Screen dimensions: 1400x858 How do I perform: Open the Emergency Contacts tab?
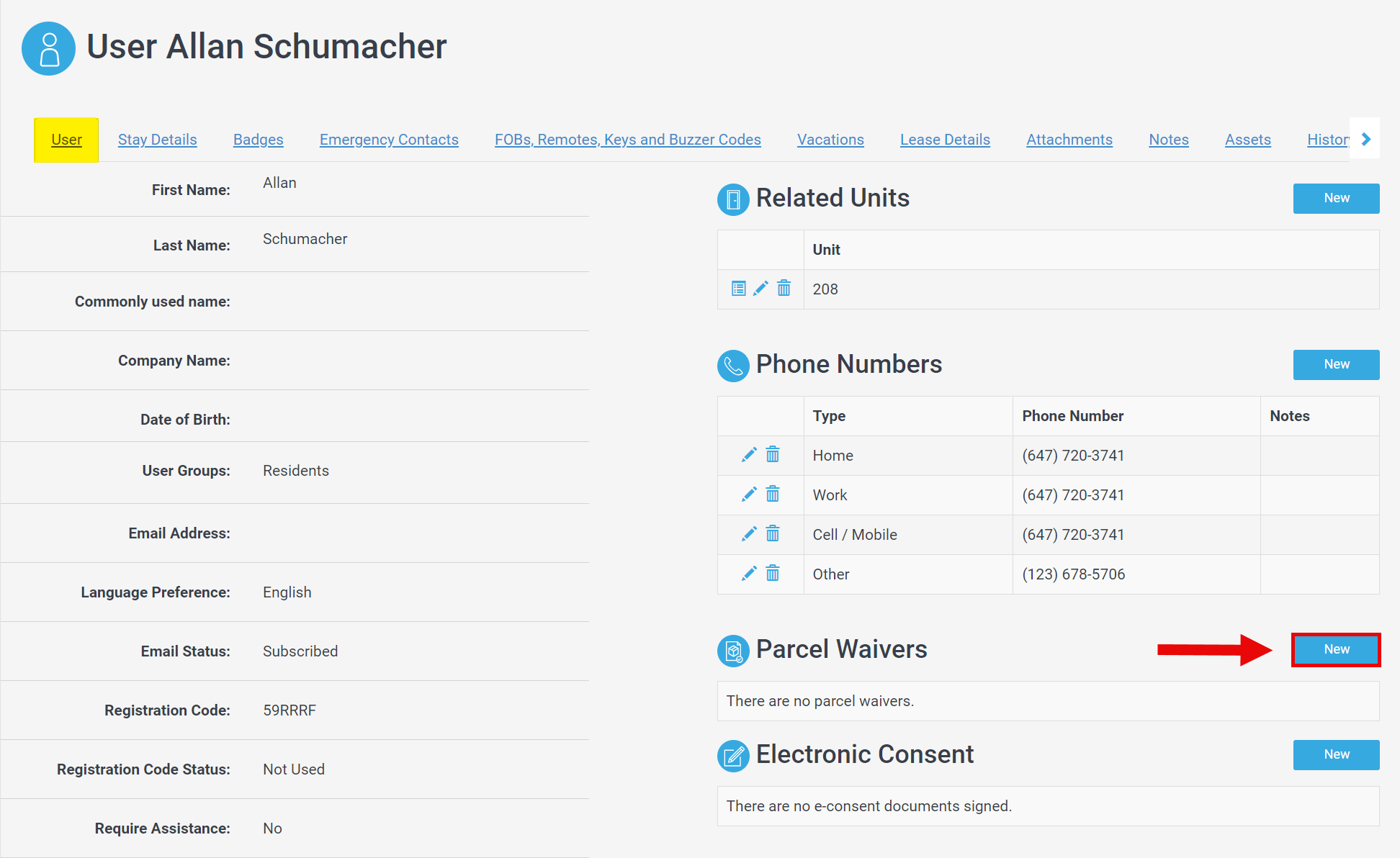(x=388, y=139)
